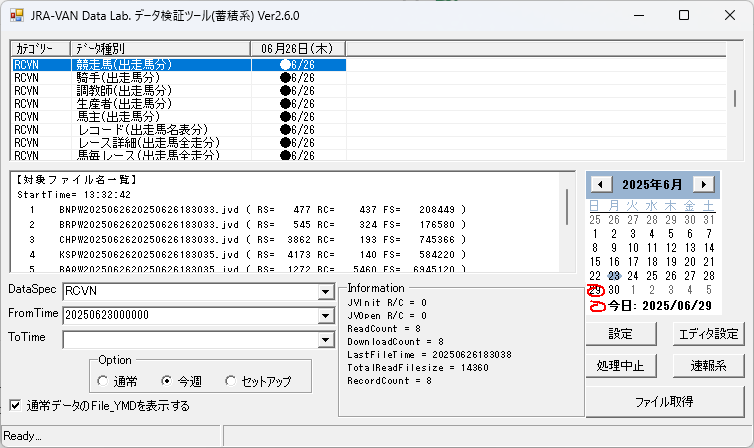Go to next month in calendar
754x448 pixels.
tap(704, 184)
